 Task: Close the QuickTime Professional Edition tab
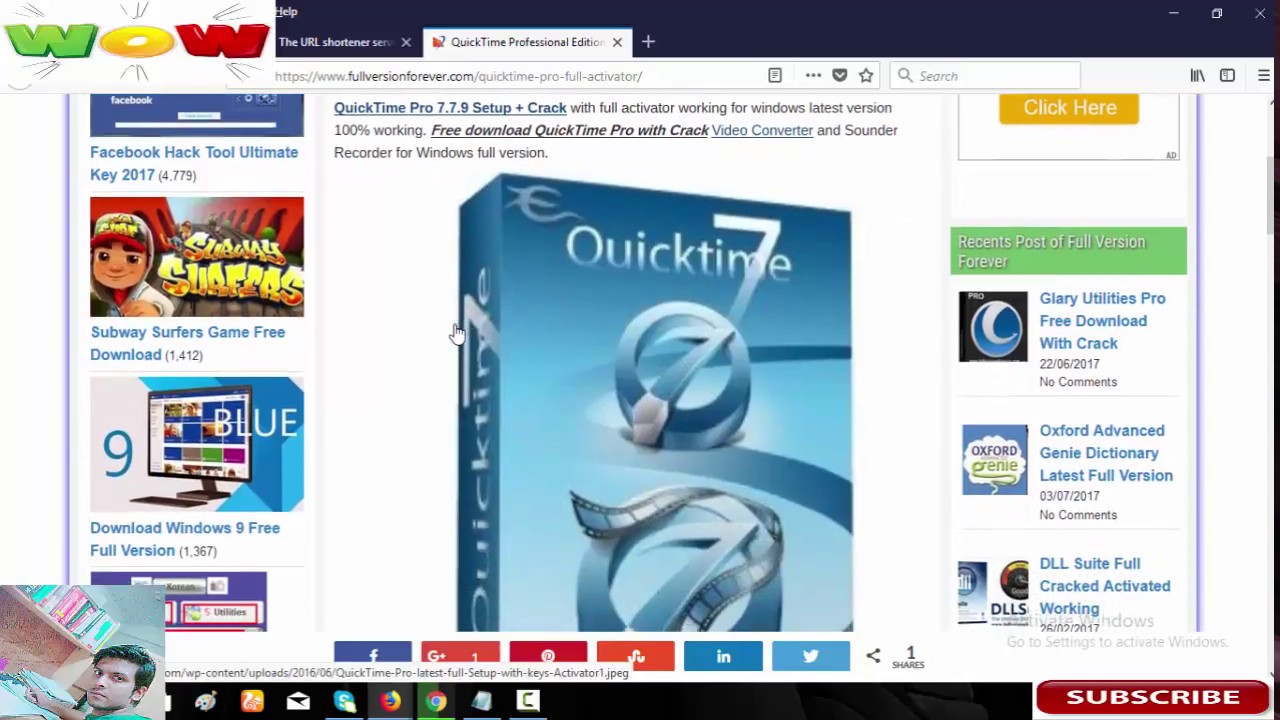pyautogui.click(x=617, y=42)
